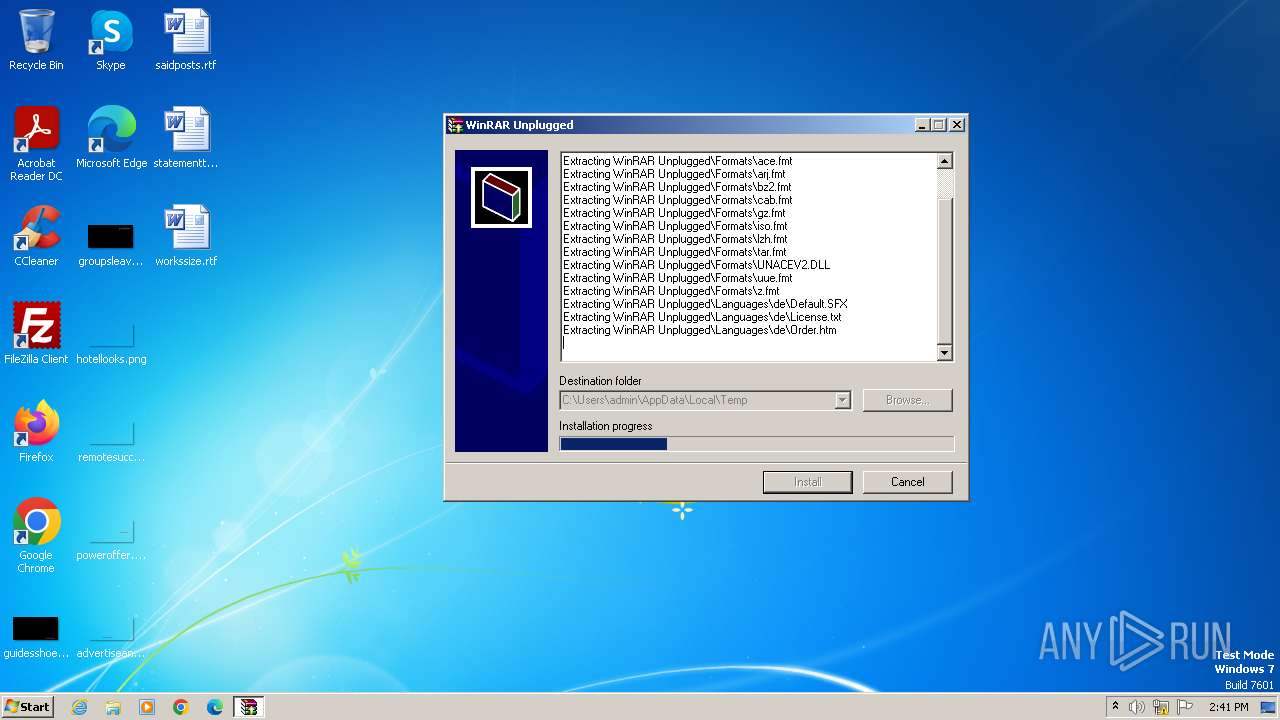Launch the Skype desktop shortcut
The height and width of the screenshot is (720, 1280).
pyautogui.click(x=110, y=40)
